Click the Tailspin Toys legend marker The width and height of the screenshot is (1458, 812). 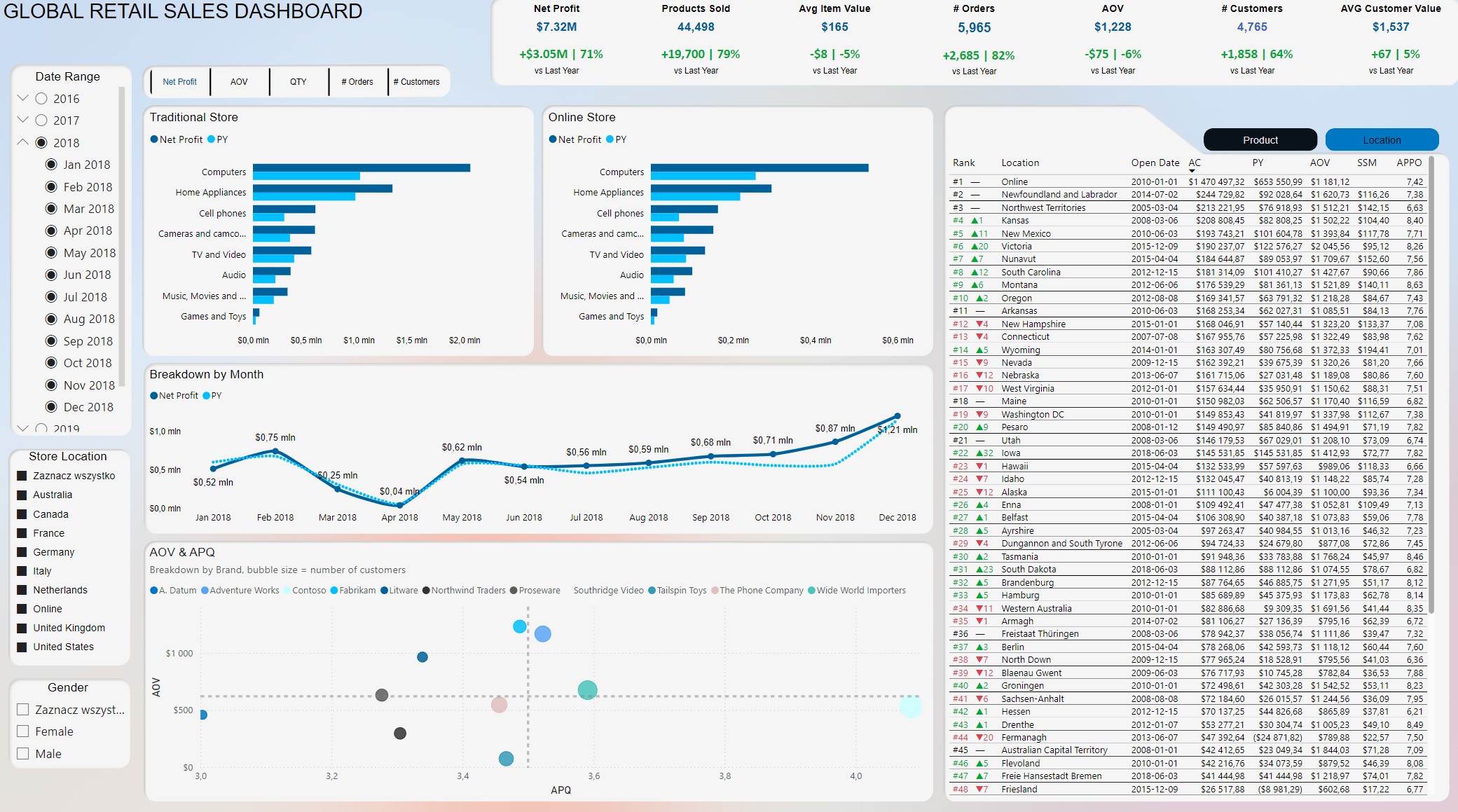pos(652,591)
